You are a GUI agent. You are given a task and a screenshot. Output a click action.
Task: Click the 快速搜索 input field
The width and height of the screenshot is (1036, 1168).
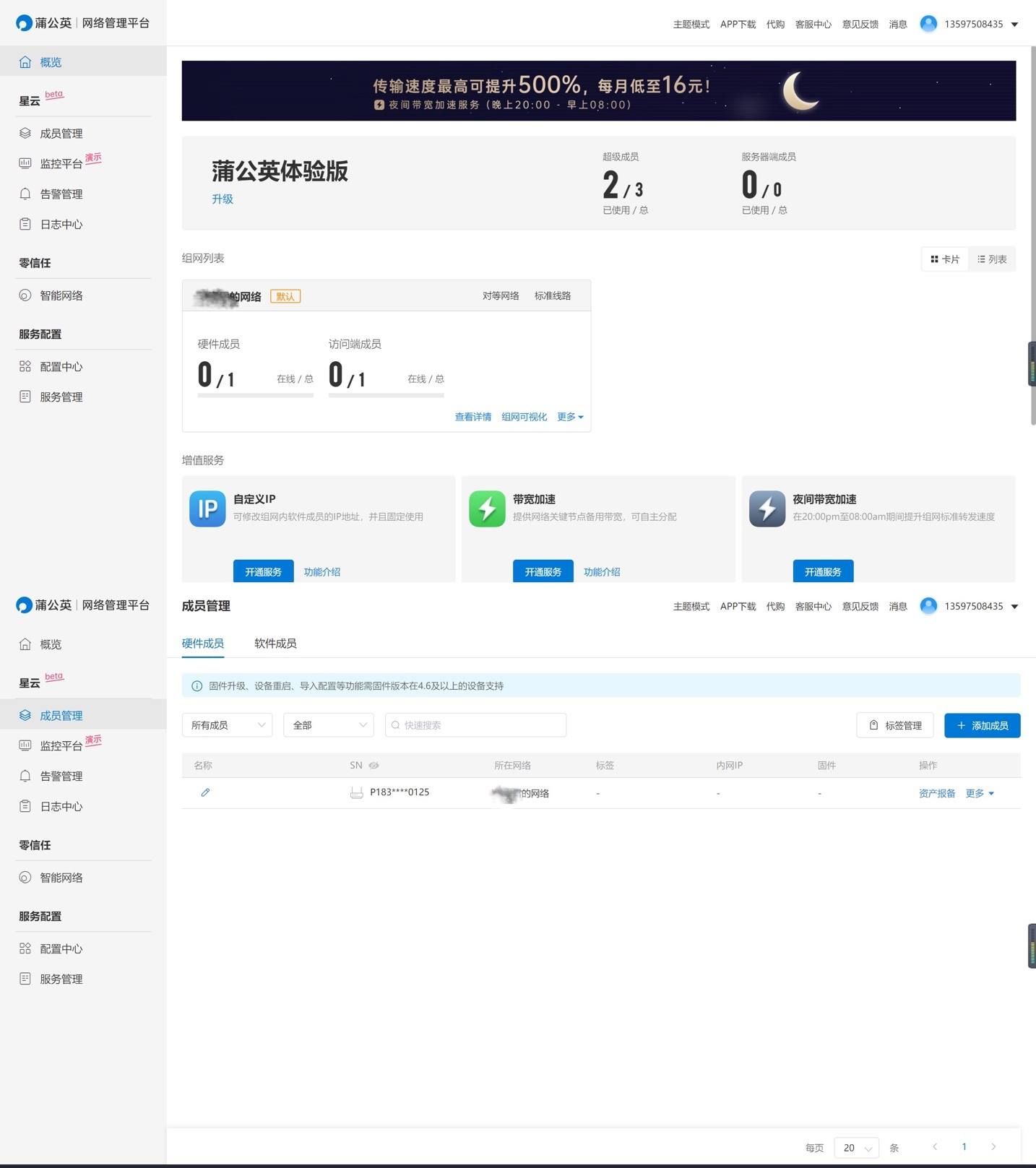[476, 725]
